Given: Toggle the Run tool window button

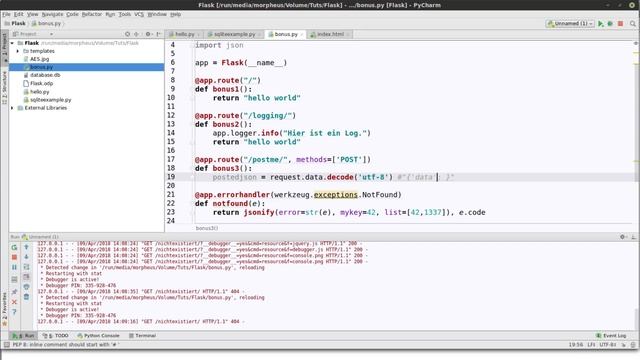Looking at the screenshot, I should click(23, 336).
